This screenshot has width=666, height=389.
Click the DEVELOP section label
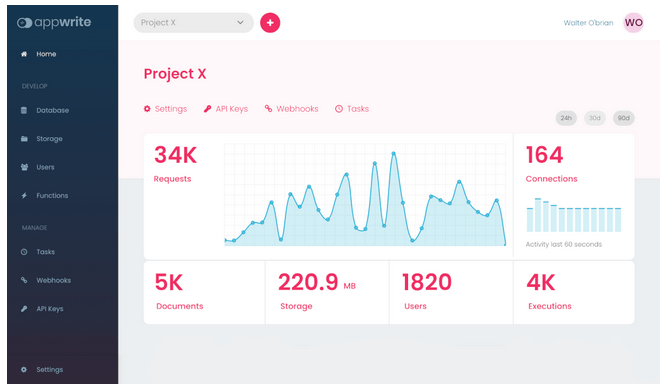(x=34, y=86)
